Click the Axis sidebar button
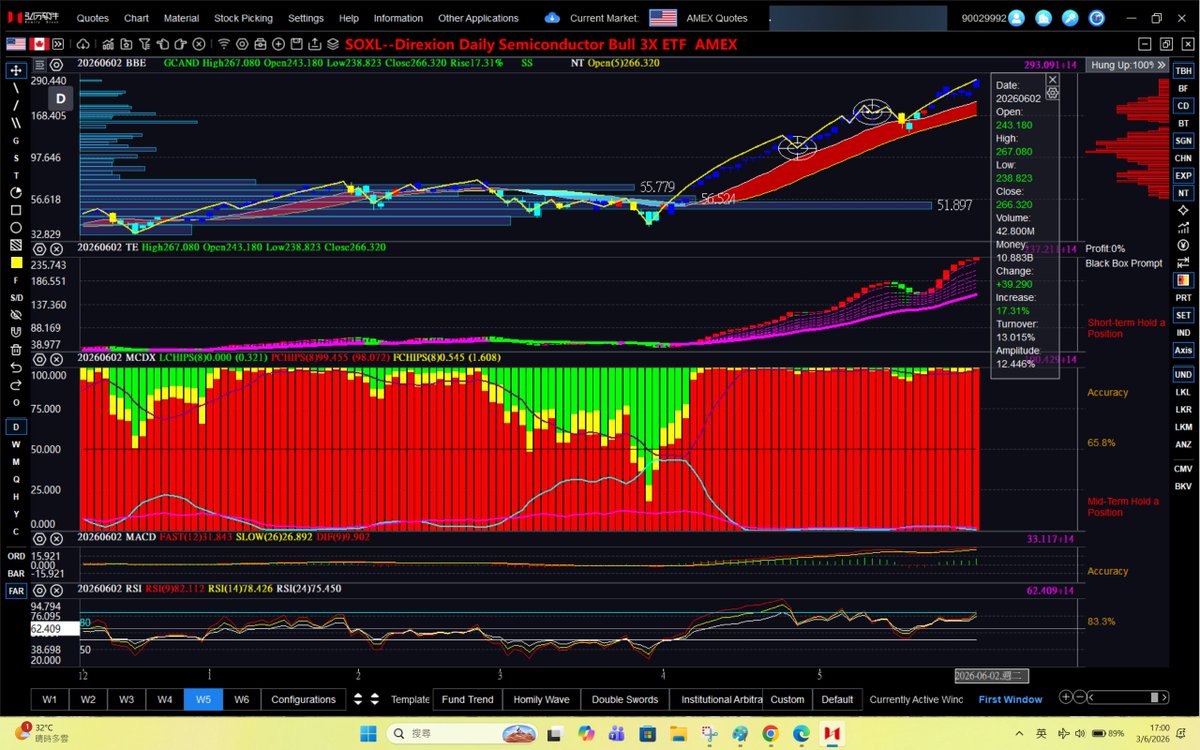1200x750 pixels. click(x=1183, y=350)
